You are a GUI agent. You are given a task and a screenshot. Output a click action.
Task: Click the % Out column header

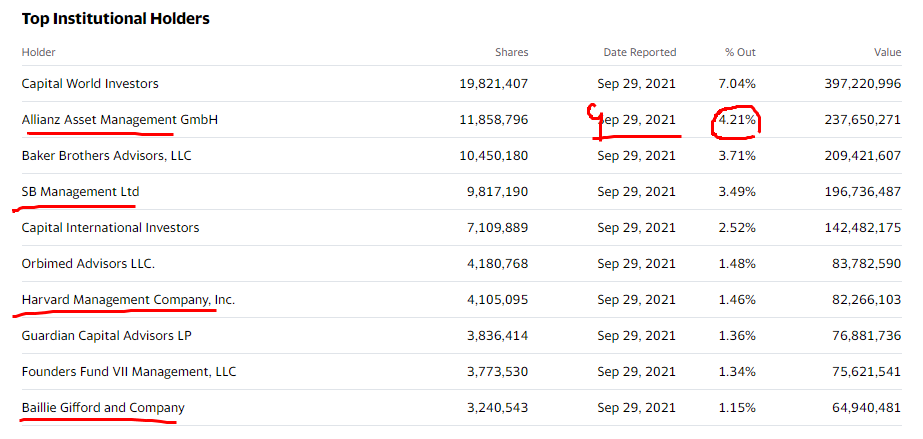pyautogui.click(x=740, y=52)
